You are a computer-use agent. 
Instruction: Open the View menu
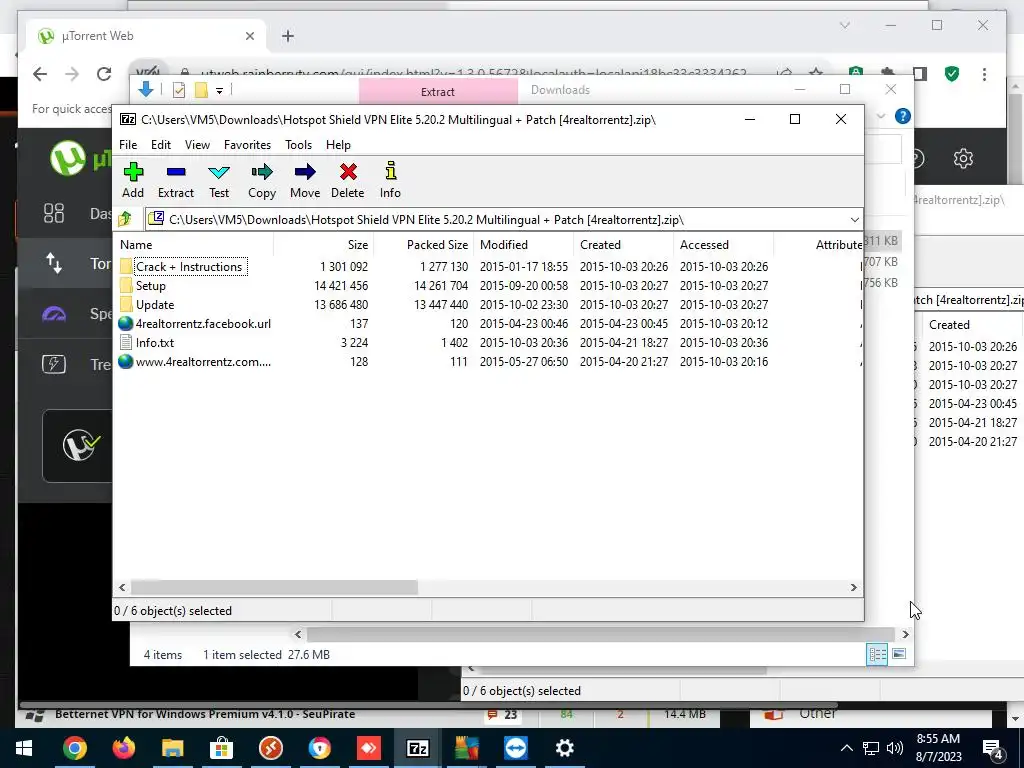[197, 145]
